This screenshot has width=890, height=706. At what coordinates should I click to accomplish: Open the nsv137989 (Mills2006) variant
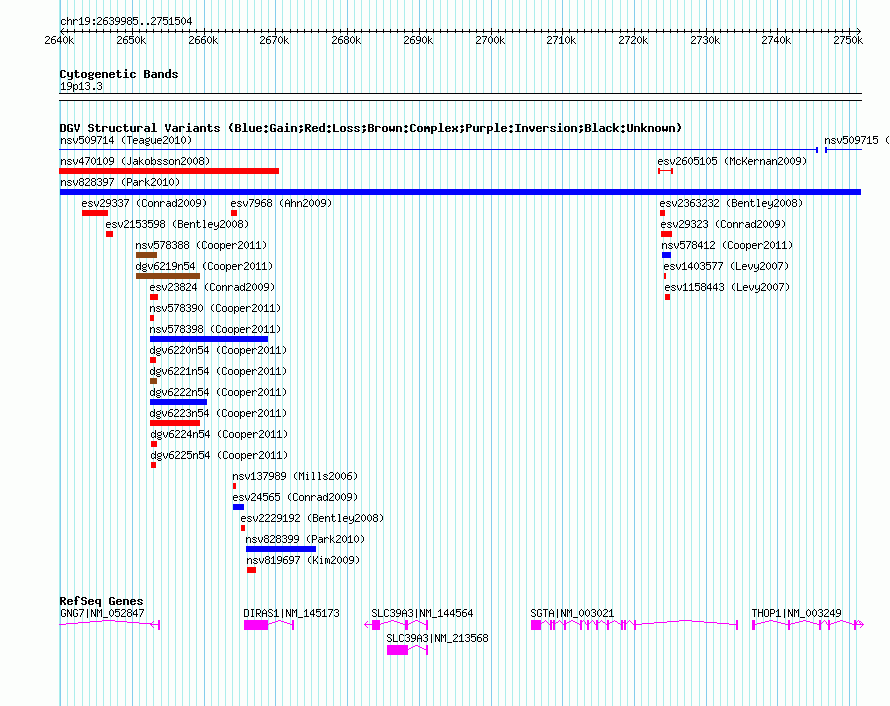[x=295, y=476]
